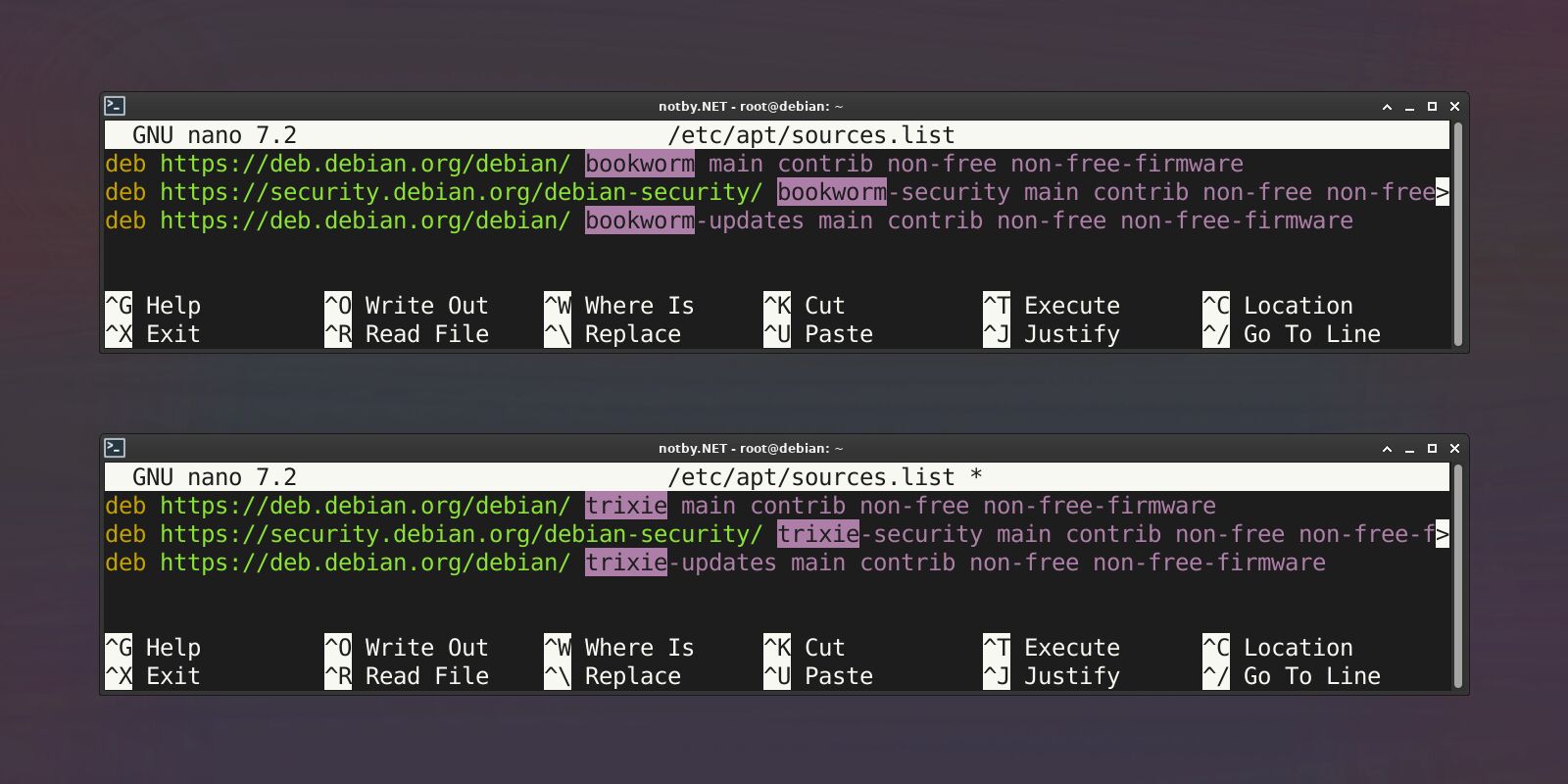
Task: Click ^X Exit in bottom nano
Action: point(153,676)
